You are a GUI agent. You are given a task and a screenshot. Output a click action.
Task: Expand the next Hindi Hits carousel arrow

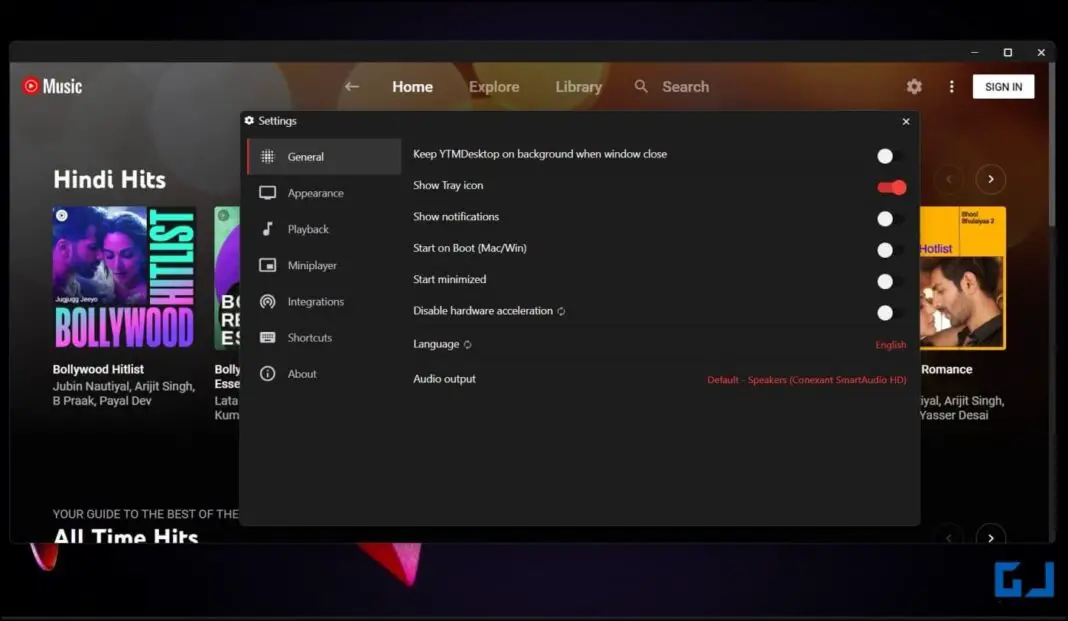point(990,178)
